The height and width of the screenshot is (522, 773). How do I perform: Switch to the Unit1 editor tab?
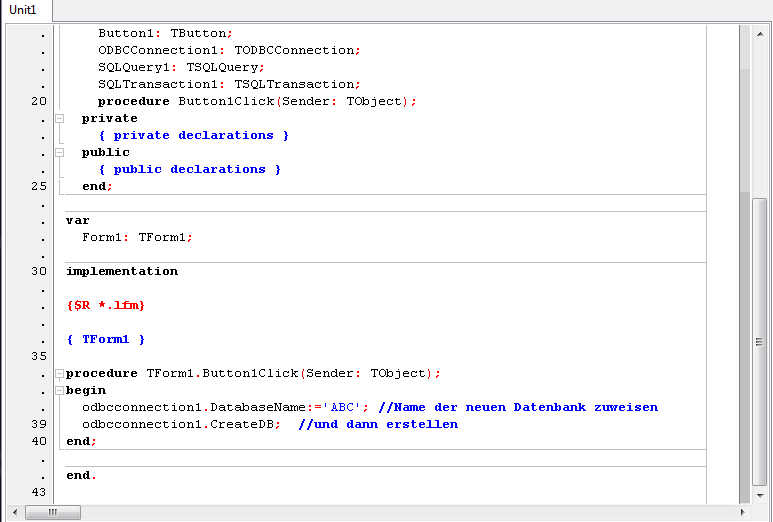coord(23,10)
